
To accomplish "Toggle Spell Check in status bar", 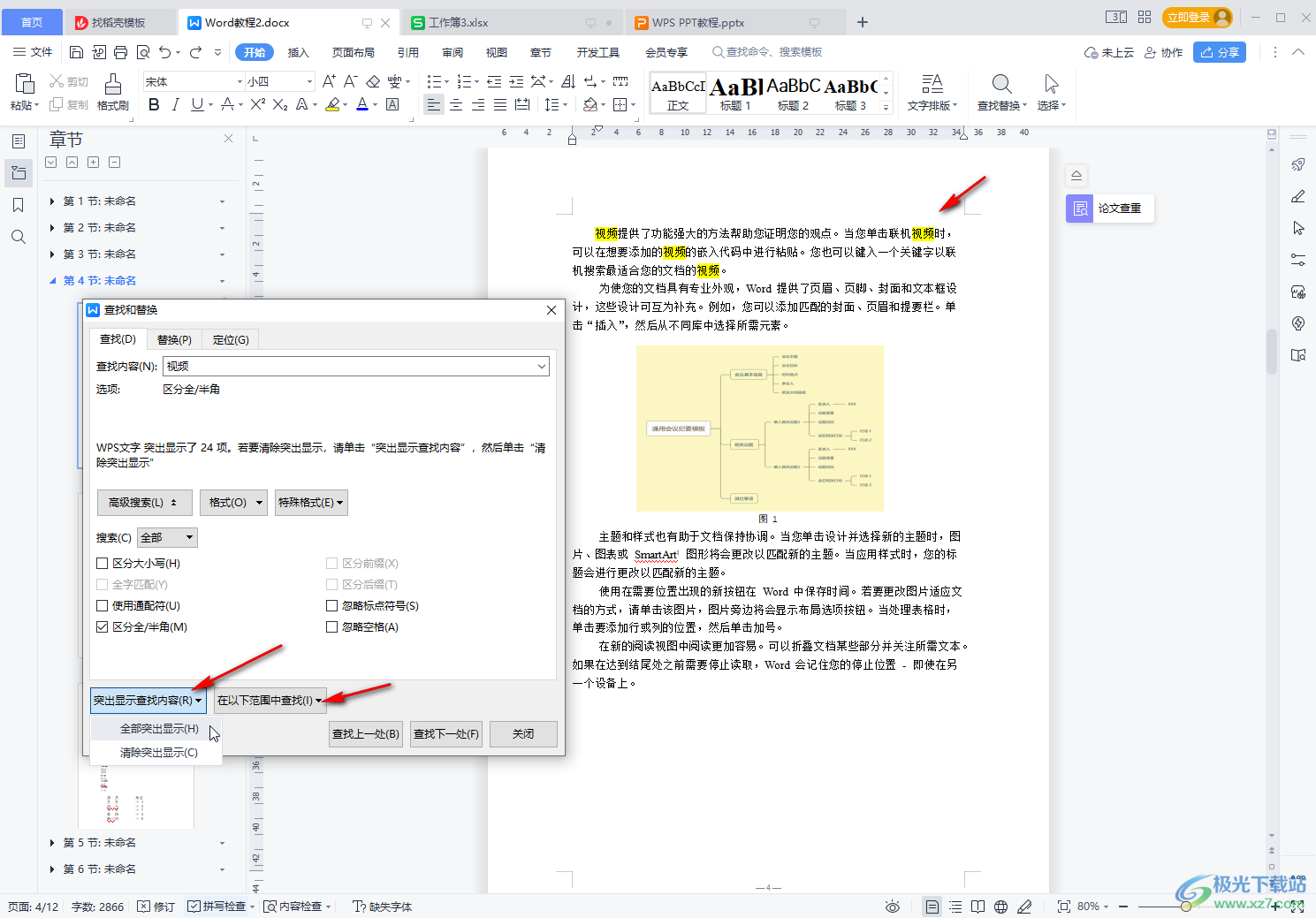I will click(x=217, y=907).
